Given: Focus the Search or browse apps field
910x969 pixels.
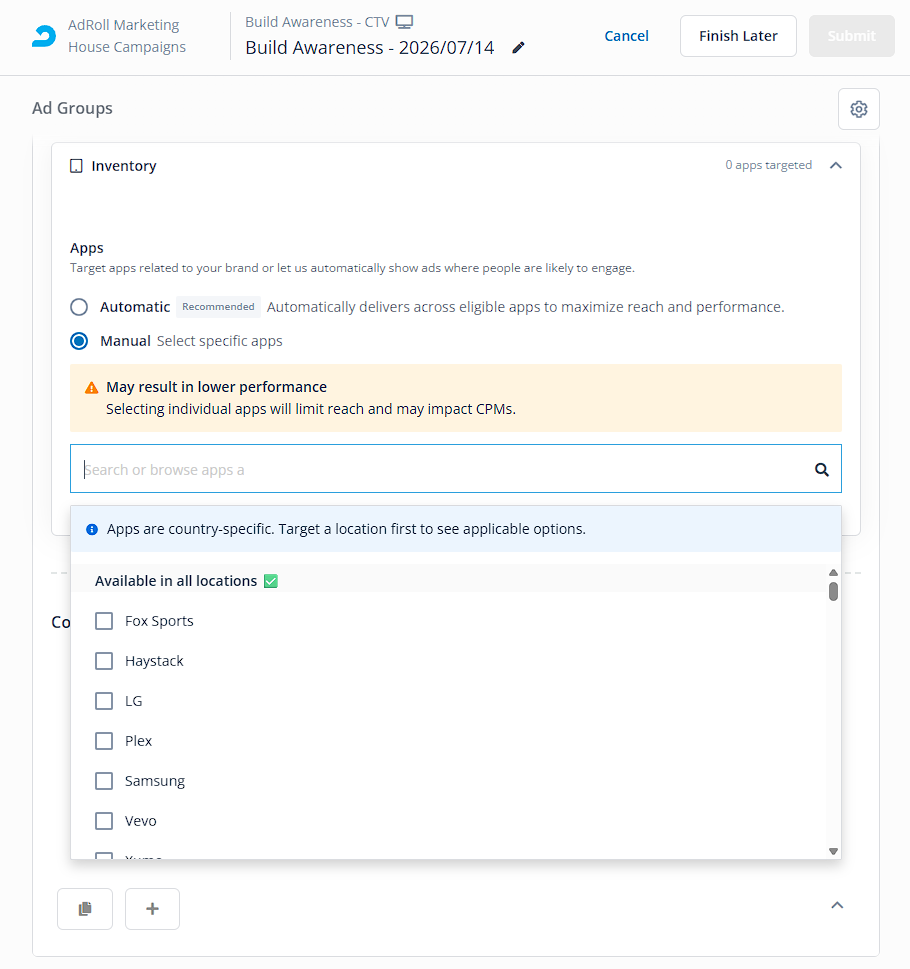Looking at the screenshot, I should 456,468.
